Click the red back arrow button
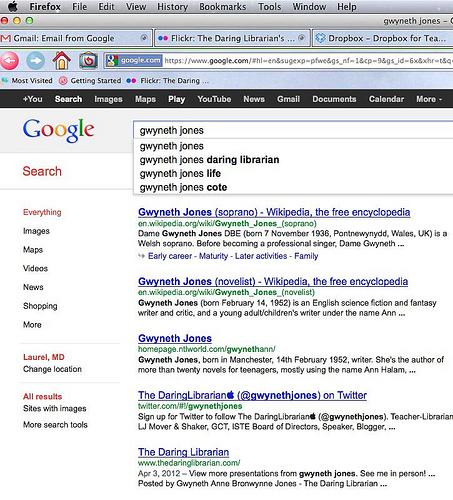Image resolution: width=453 pixels, height=500 pixels. (10, 61)
